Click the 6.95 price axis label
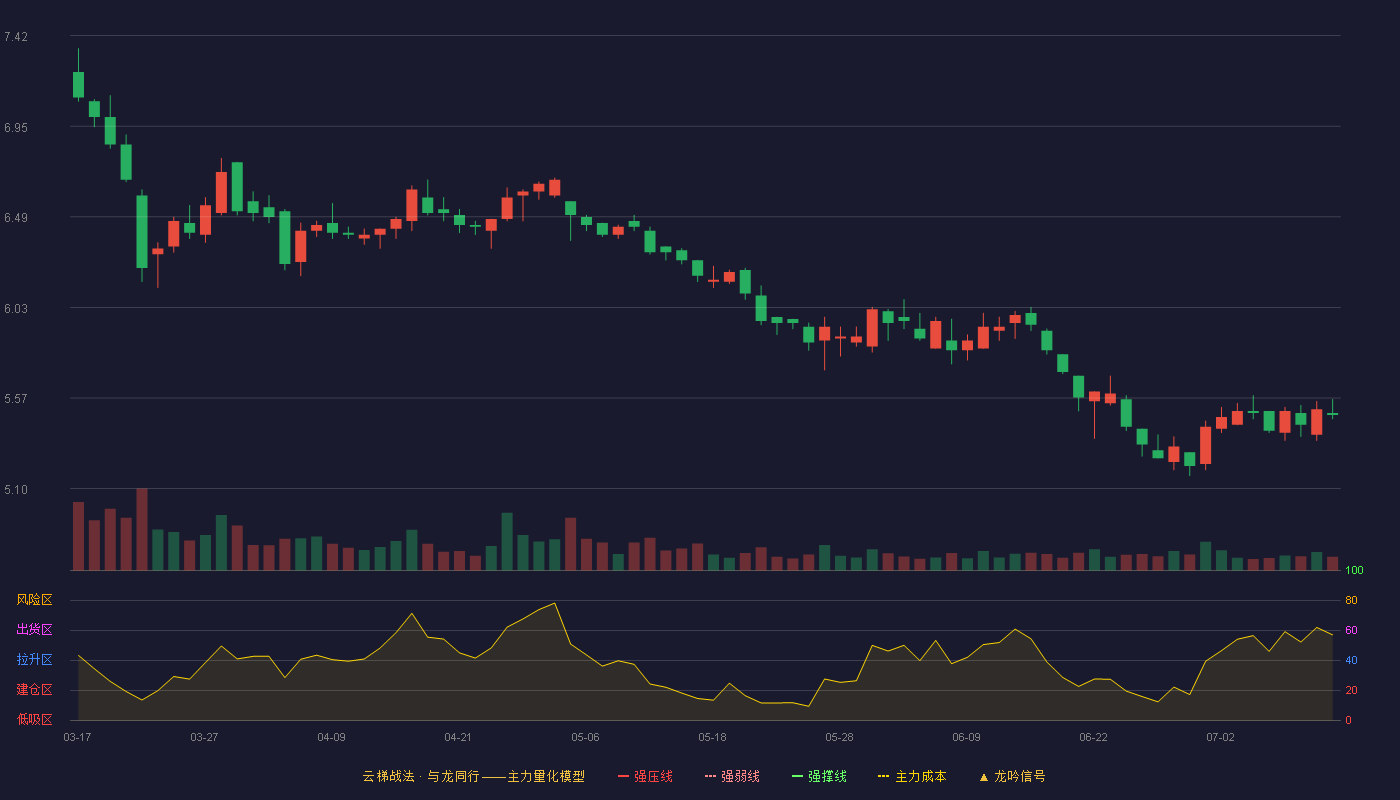The height and width of the screenshot is (800, 1400). click(16, 128)
